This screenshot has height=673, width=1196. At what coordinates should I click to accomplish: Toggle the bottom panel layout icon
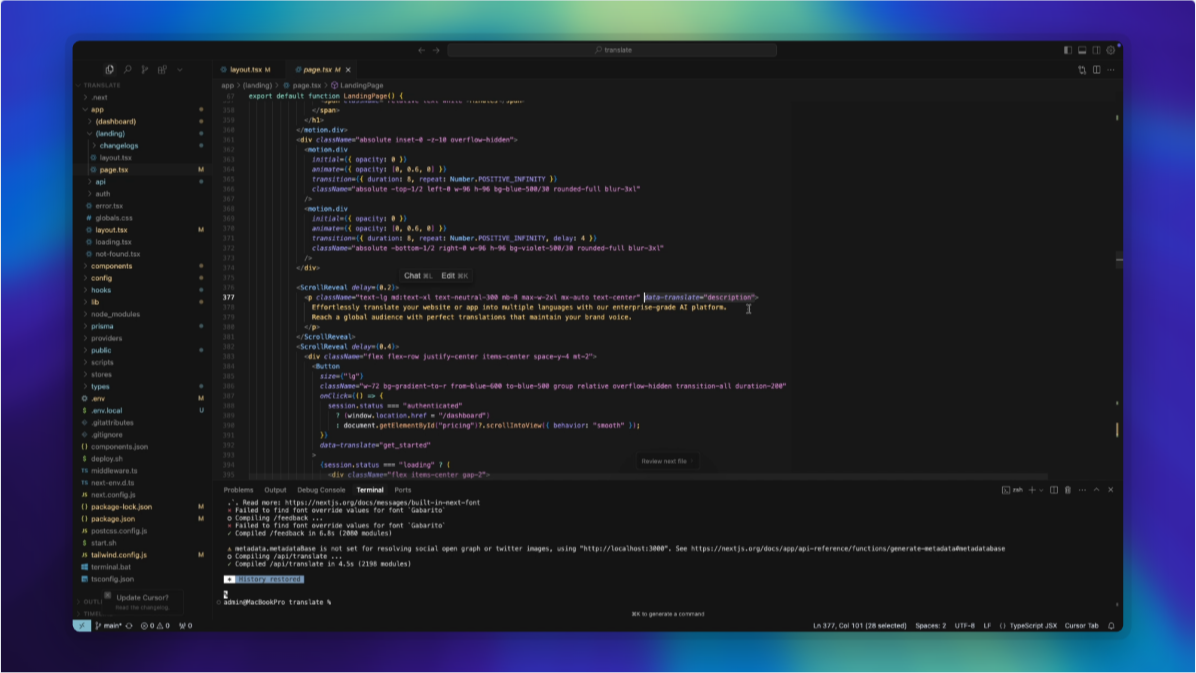[1082, 50]
